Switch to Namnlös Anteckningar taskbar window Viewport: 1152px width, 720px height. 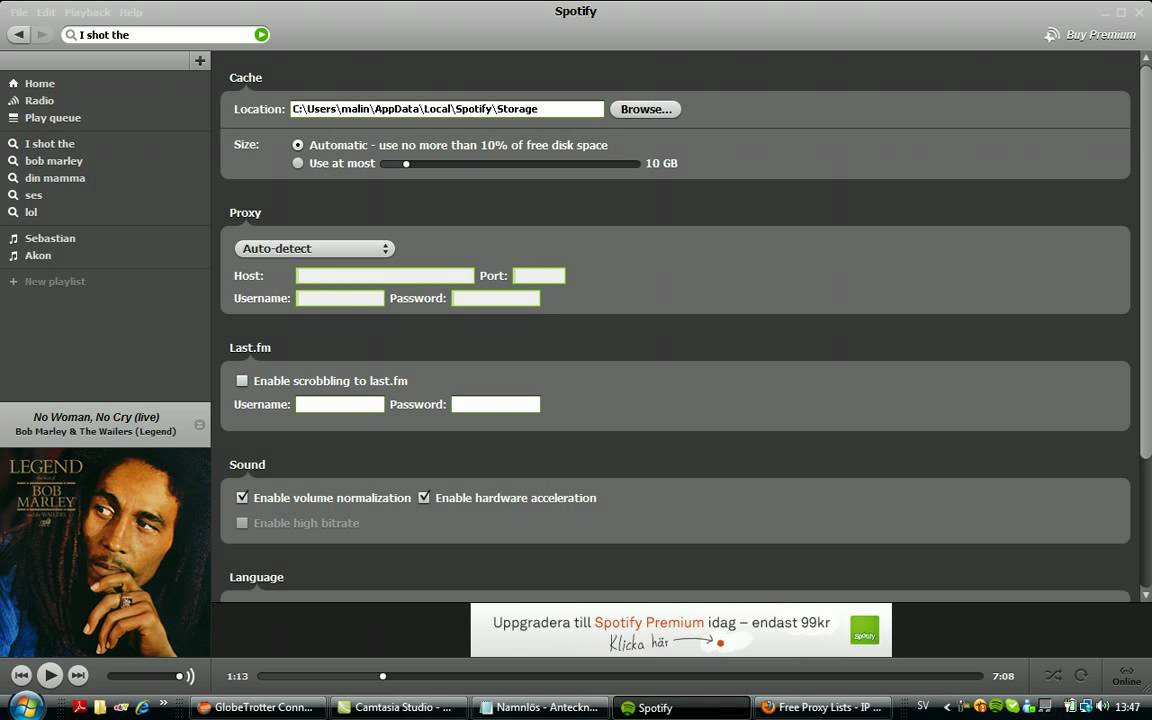pos(540,708)
